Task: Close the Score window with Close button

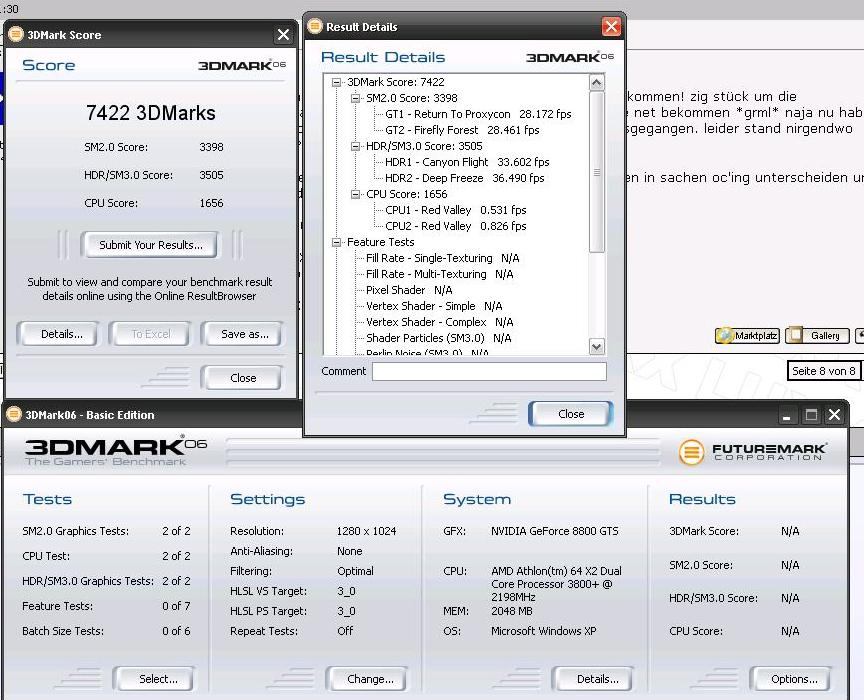Action: 243,378
